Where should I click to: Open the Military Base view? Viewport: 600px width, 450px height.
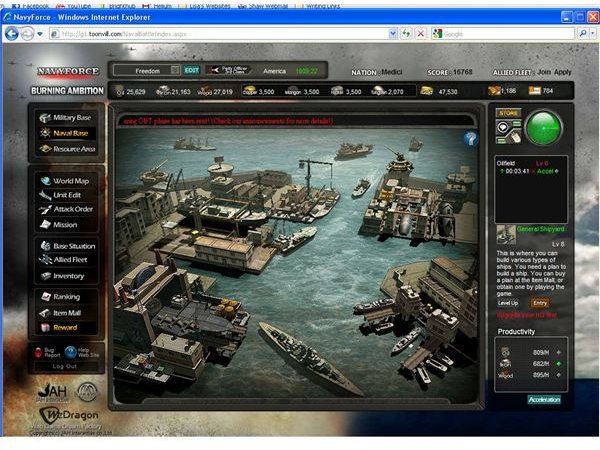point(66,118)
